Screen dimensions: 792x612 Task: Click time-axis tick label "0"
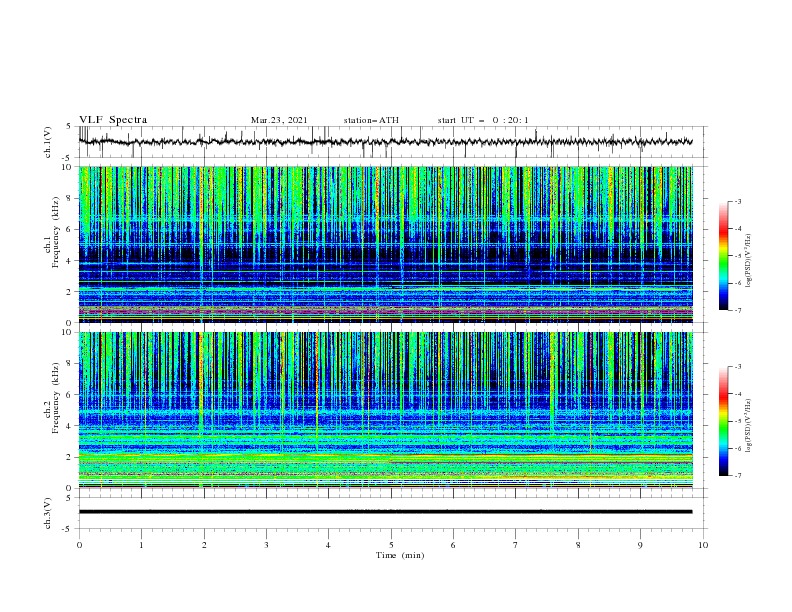[79, 545]
